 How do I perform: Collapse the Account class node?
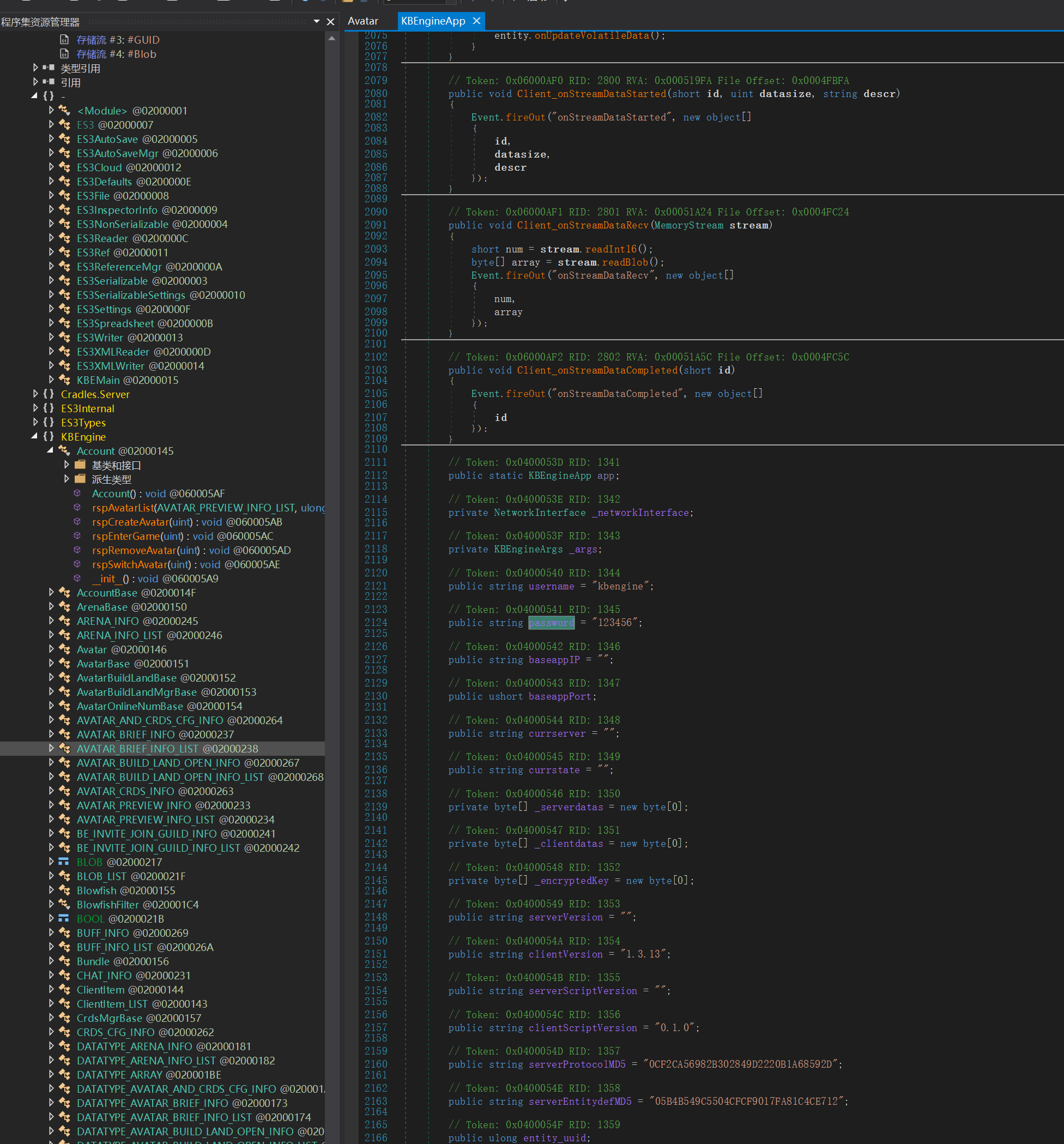(51, 450)
